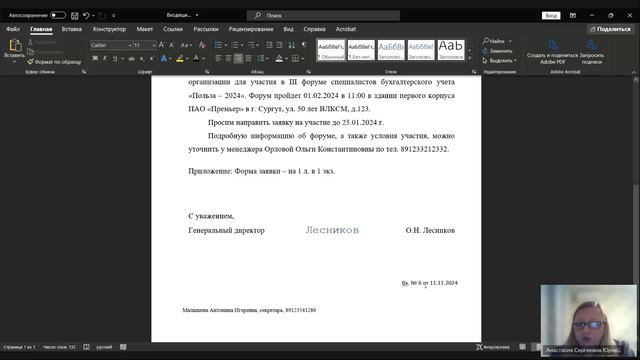
Task: Click the ribbon display options icon in the title bar
Action: point(573,16)
